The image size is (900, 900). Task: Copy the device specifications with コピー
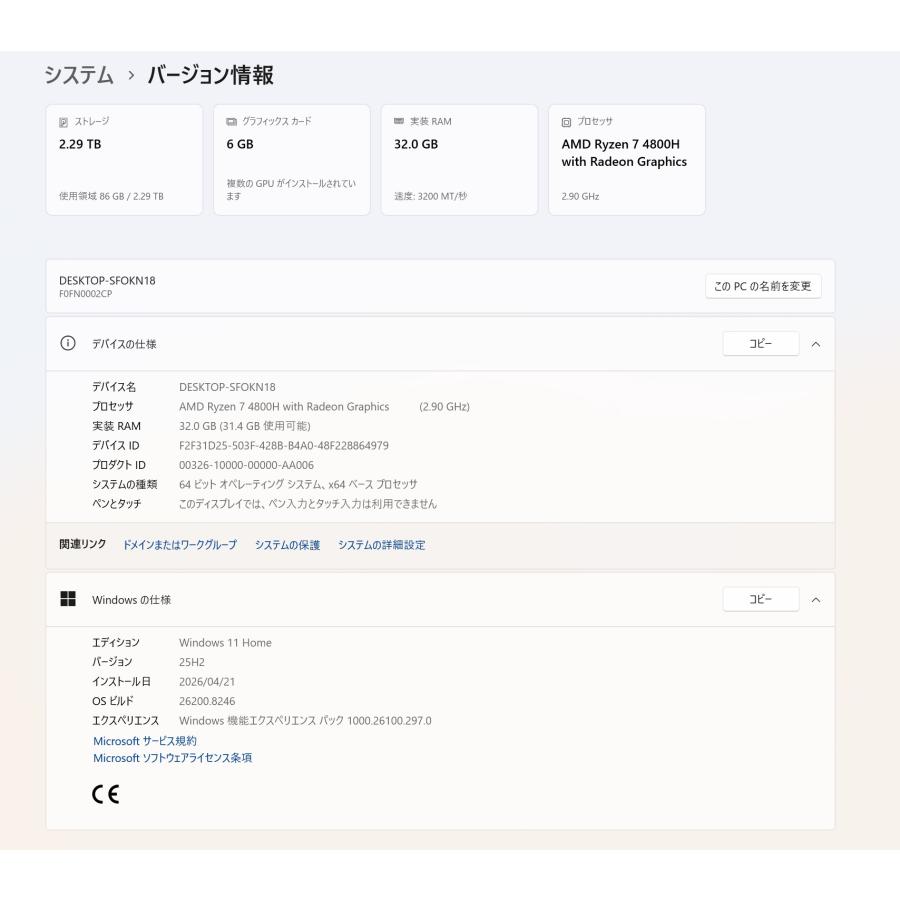761,344
